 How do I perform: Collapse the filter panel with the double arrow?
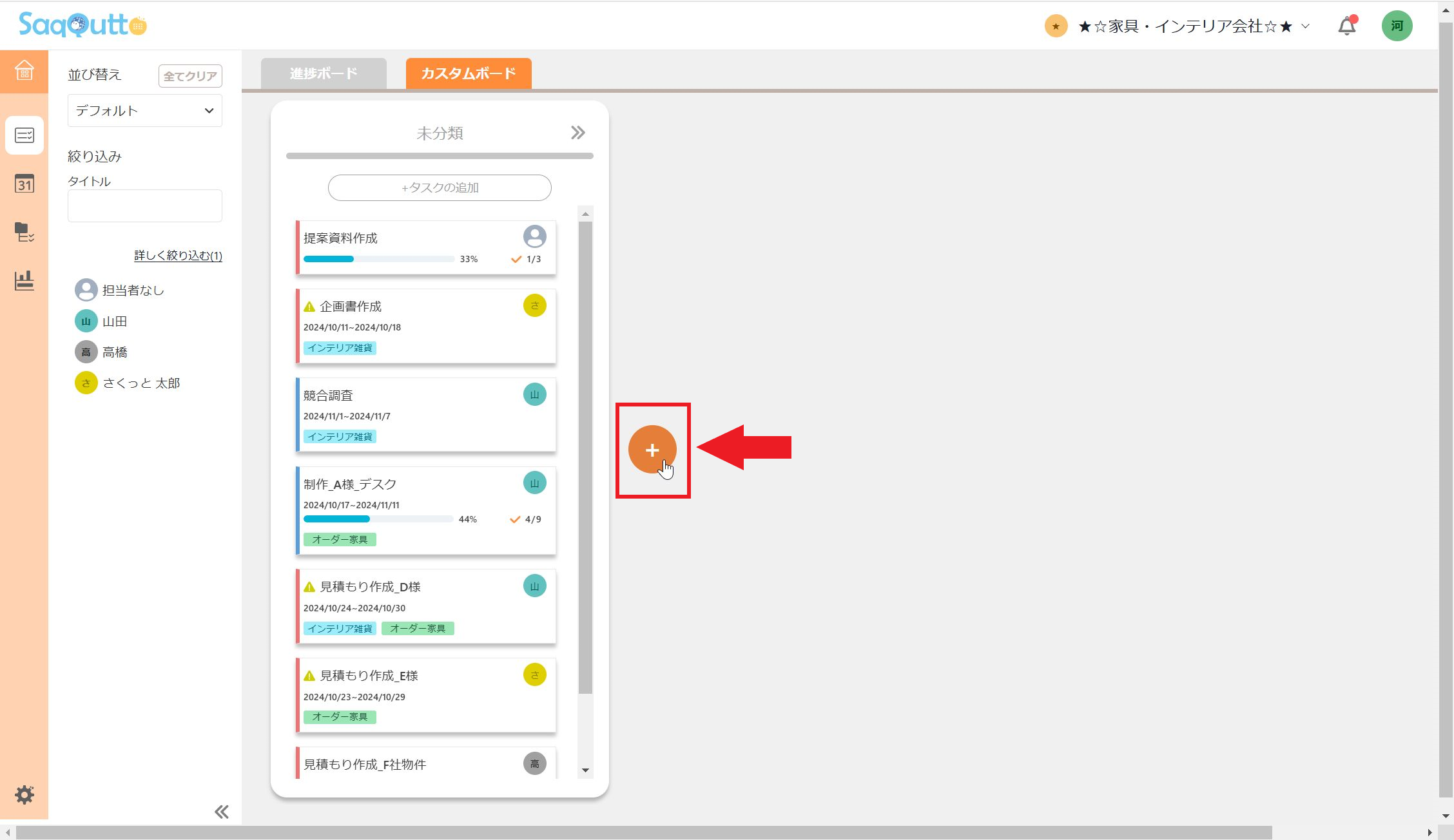pyautogui.click(x=221, y=812)
